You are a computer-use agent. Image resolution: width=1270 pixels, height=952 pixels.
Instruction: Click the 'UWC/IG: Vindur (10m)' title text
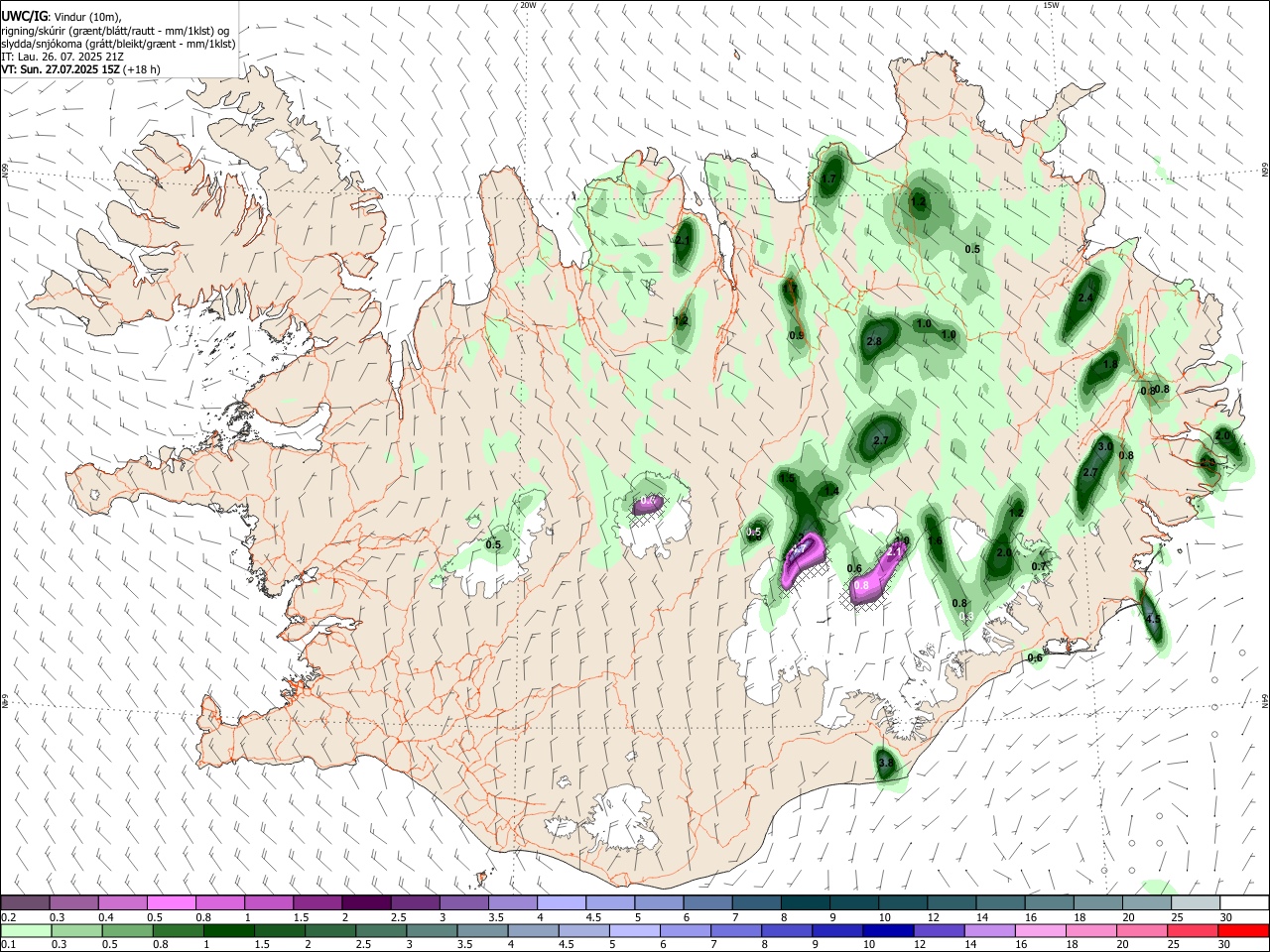pos(62,17)
